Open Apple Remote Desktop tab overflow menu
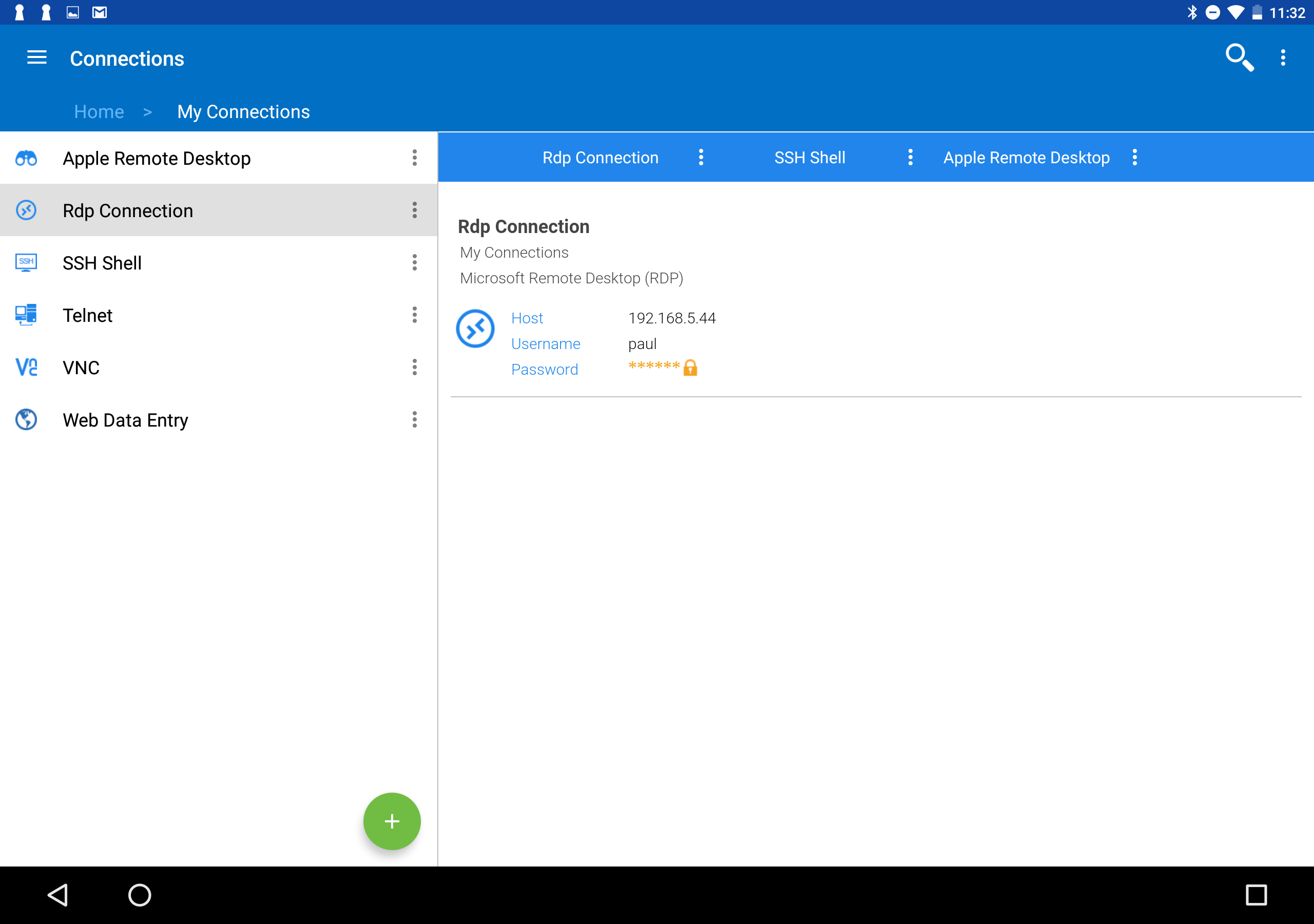The height and width of the screenshot is (924, 1314). point(1135,158)
